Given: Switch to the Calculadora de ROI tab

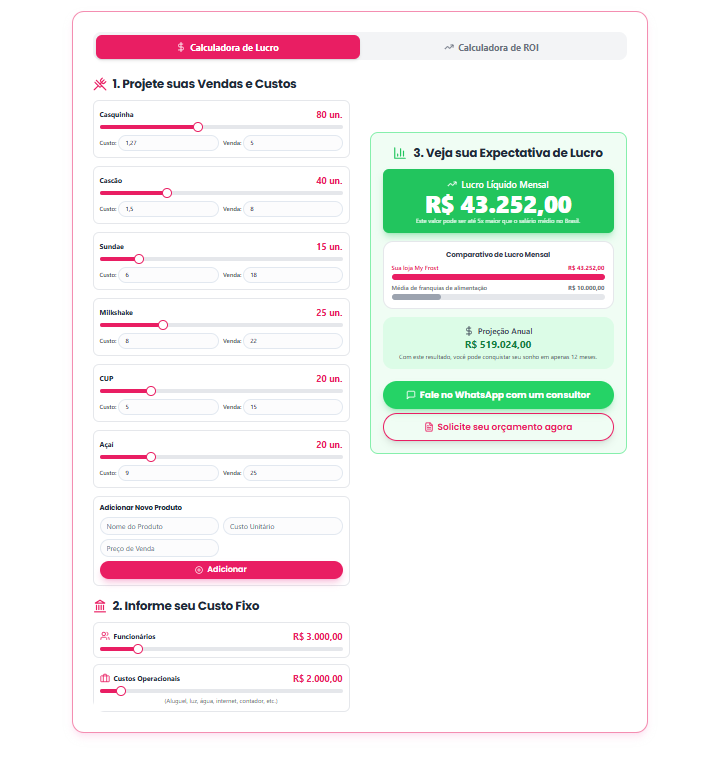Looking at the screenshot, I should (x=494, y=47).
